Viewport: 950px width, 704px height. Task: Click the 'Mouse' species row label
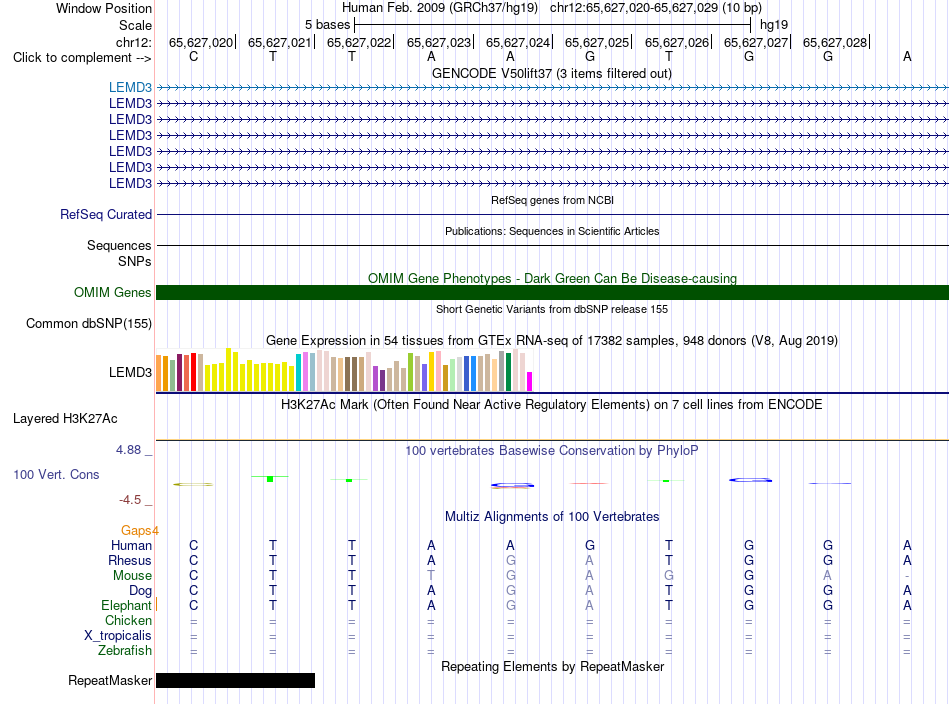click(132, 576)
